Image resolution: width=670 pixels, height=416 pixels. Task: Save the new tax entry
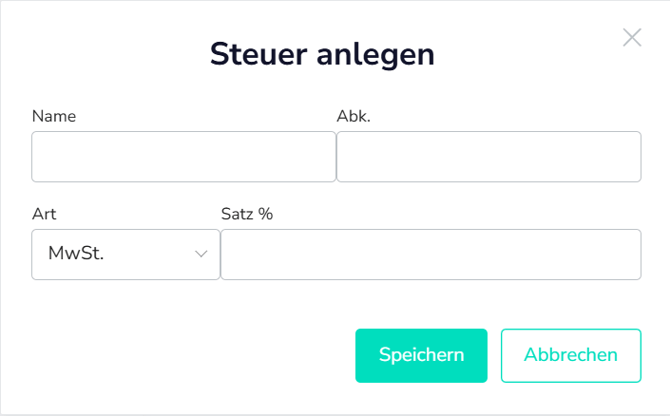421,355
